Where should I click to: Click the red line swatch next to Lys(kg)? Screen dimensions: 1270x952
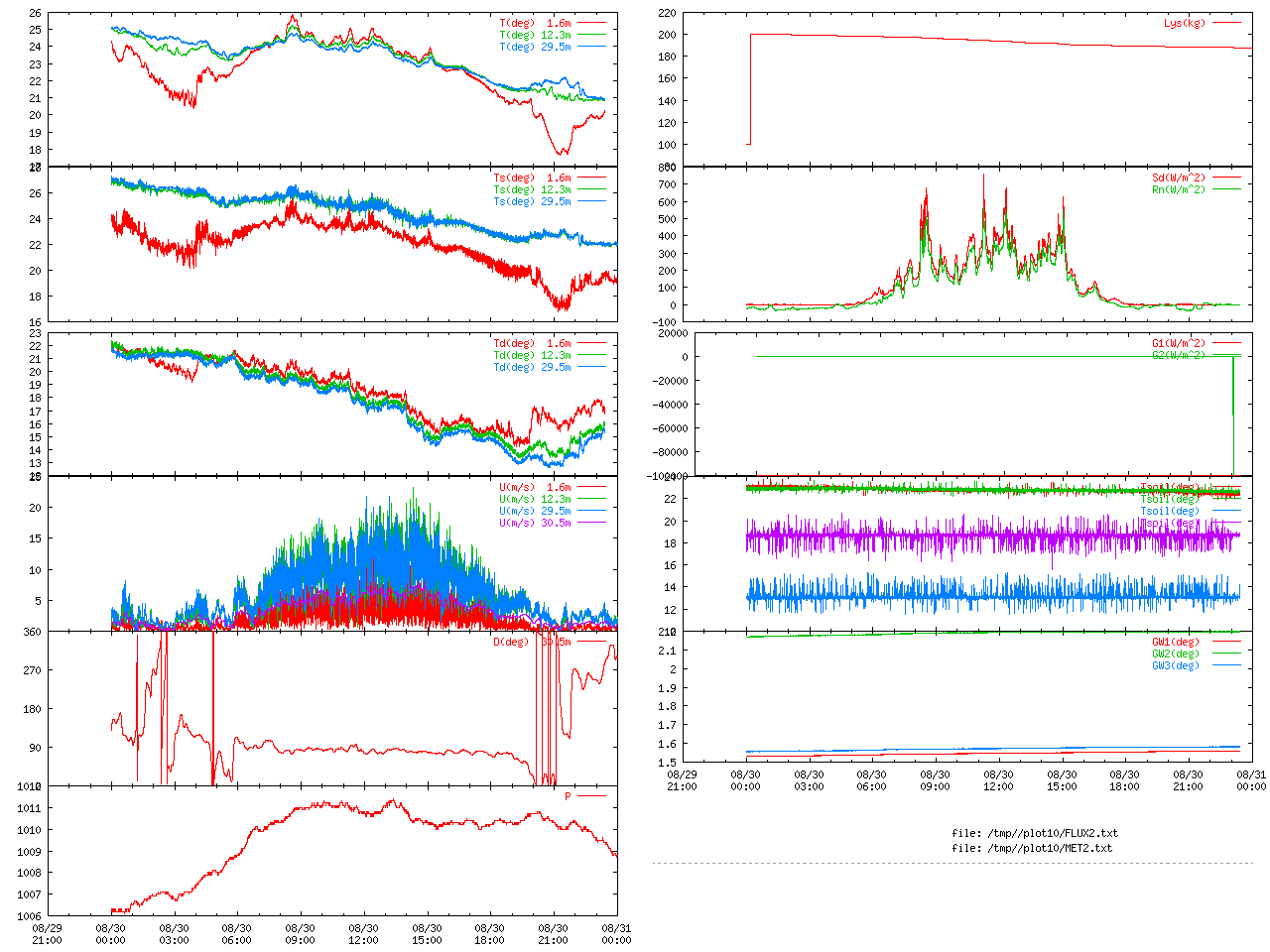coord(1226,23)
